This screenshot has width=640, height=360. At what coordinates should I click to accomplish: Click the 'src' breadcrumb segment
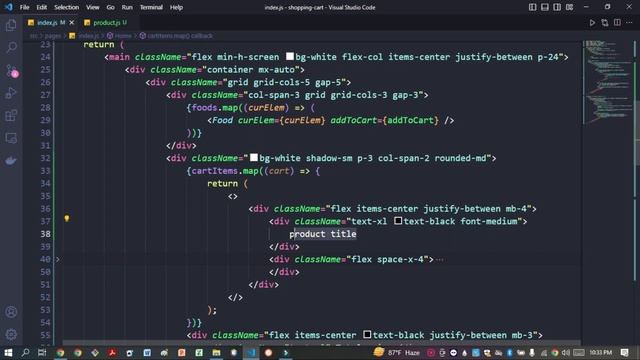click(x=33, y=36)
